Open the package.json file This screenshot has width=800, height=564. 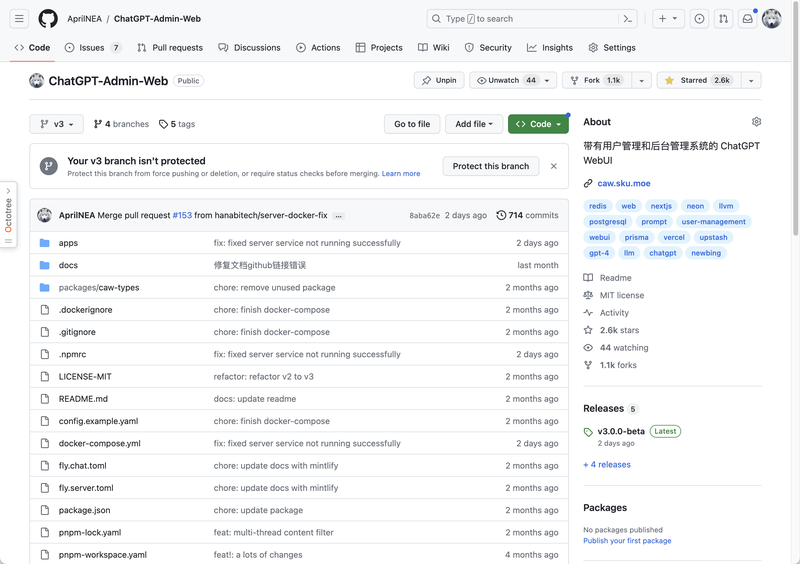(x=84, y=510)
